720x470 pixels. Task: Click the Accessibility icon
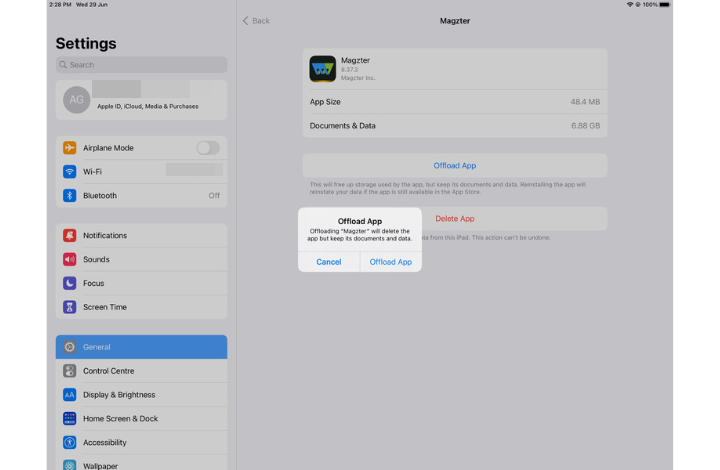(x=69, y=442)
